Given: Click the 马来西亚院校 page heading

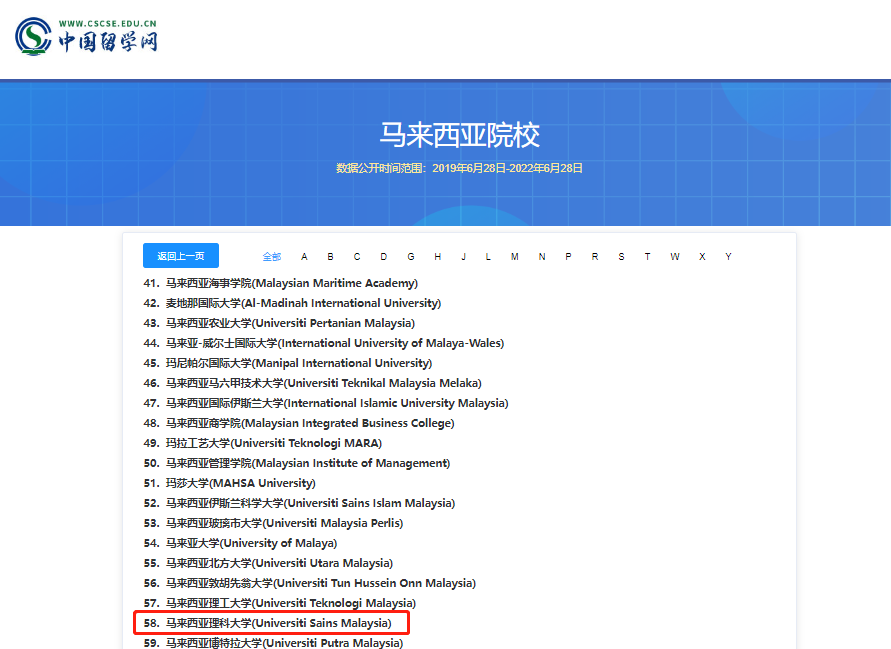Looking at the screenshot, I should [x=459, y=135].
